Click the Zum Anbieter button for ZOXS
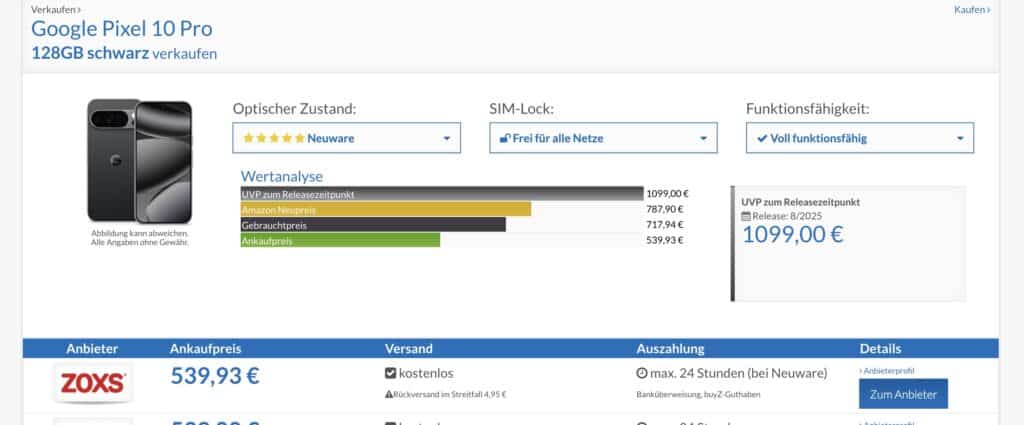Screen dimensions: 1024x425 coord(903,394)
